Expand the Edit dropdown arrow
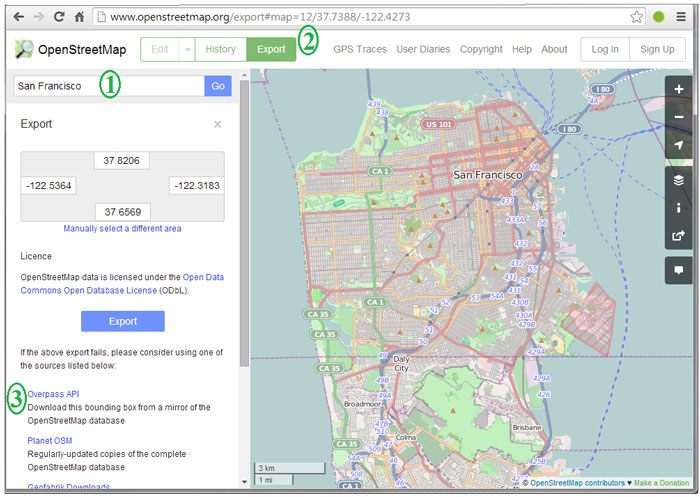The width and height of the screenshot is (700, 497). click(188, 49)
